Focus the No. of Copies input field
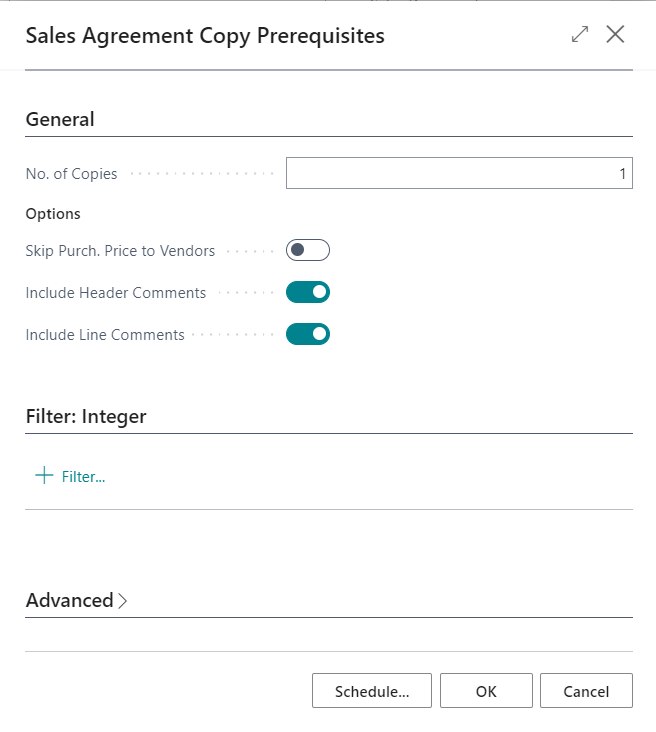The image size is (656, 732). (459, 174)
